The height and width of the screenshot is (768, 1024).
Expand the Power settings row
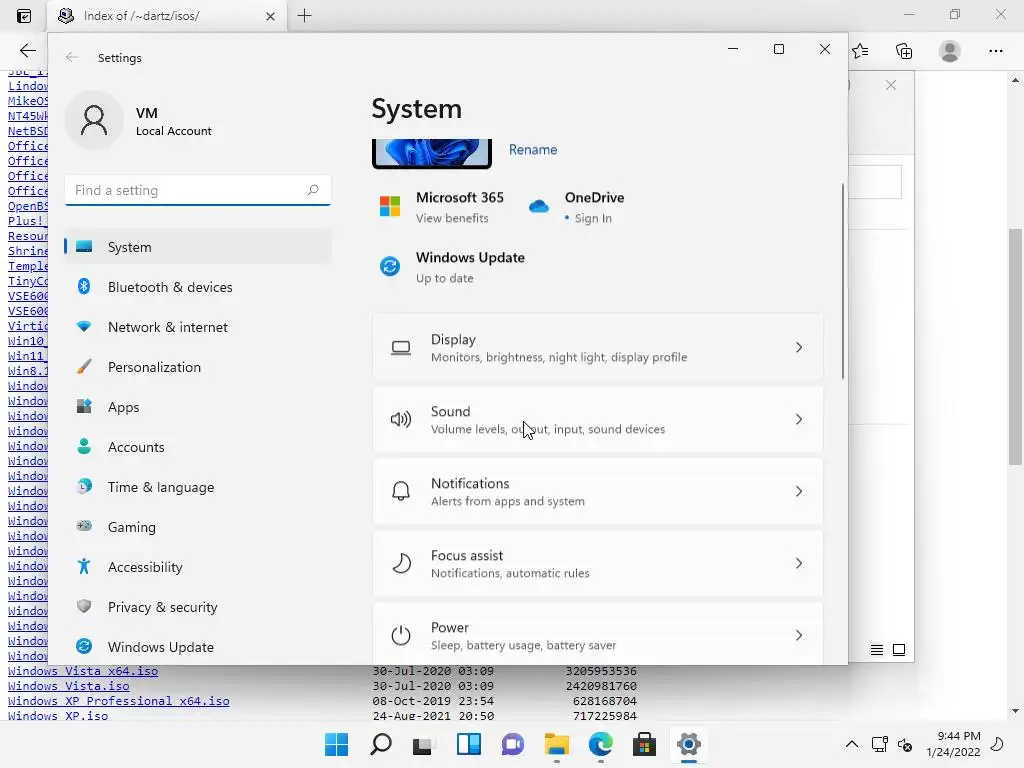pyautogui.click(x=598, y=633)
